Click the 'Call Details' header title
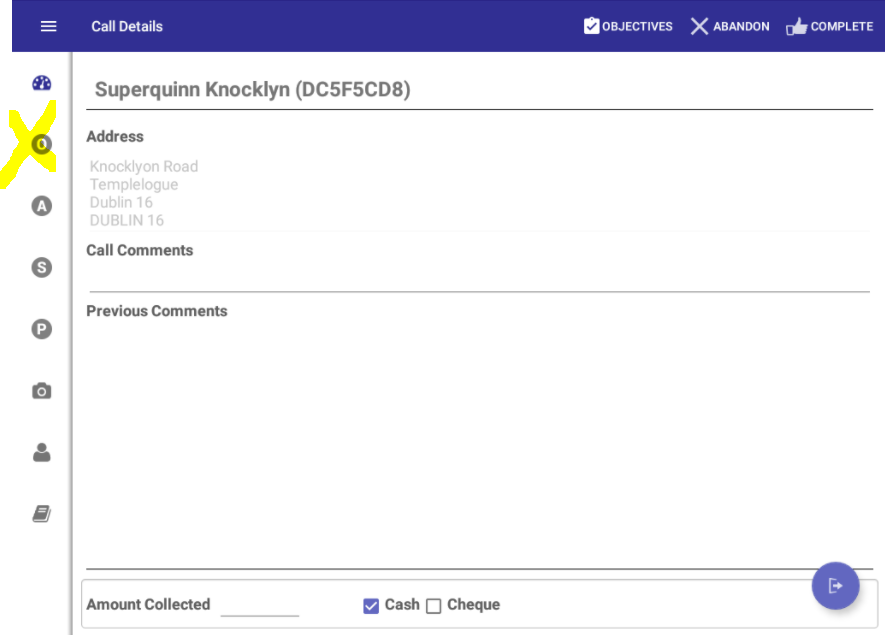 (127, 27)
